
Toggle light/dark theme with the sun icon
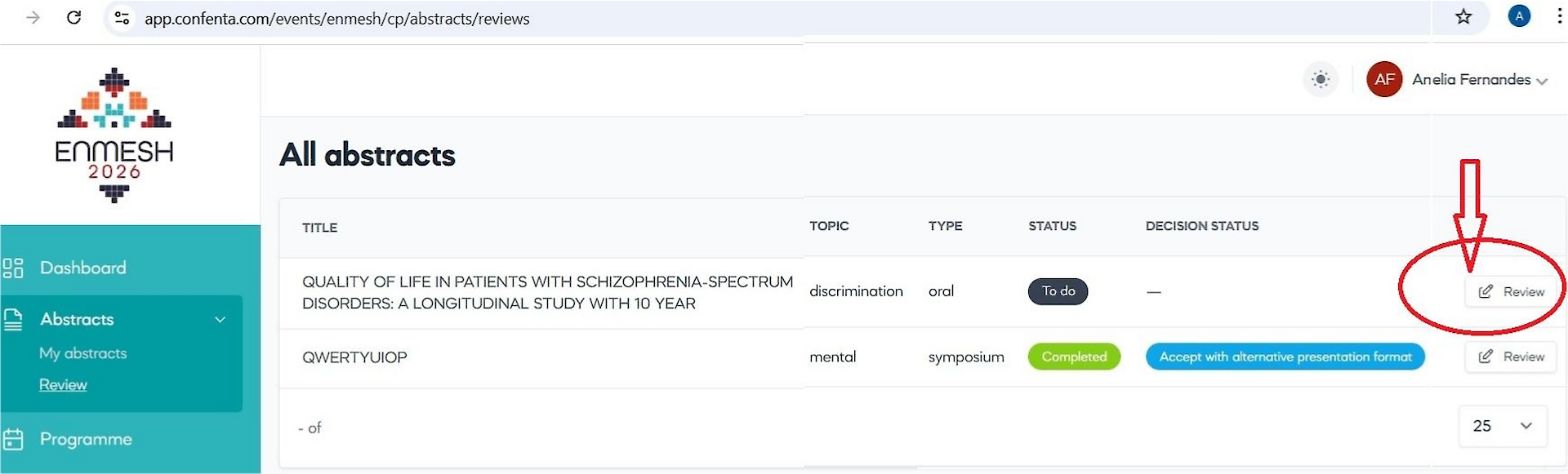[x=1321, y=79]
